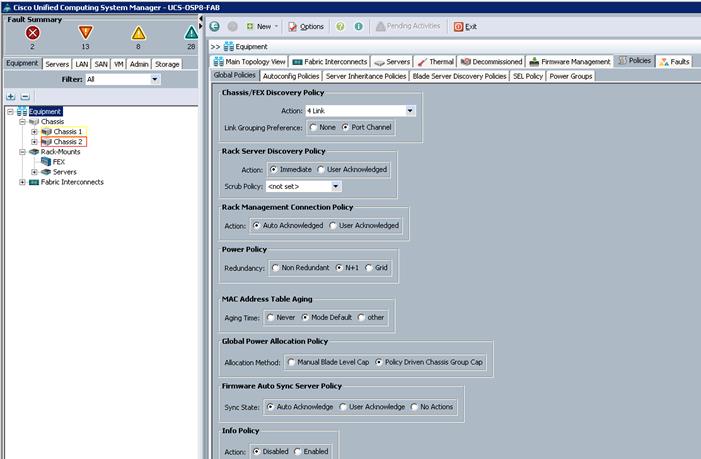
Task: Select Grid power redundancy
Action: tap(369, 268)
